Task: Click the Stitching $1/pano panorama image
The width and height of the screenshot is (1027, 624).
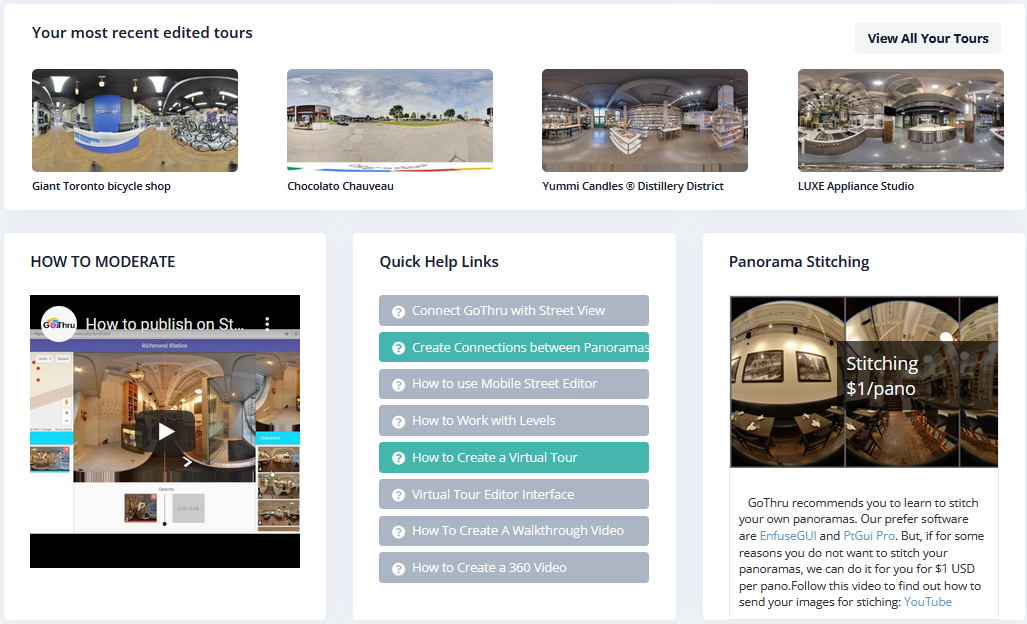Action: pos(864,382)
